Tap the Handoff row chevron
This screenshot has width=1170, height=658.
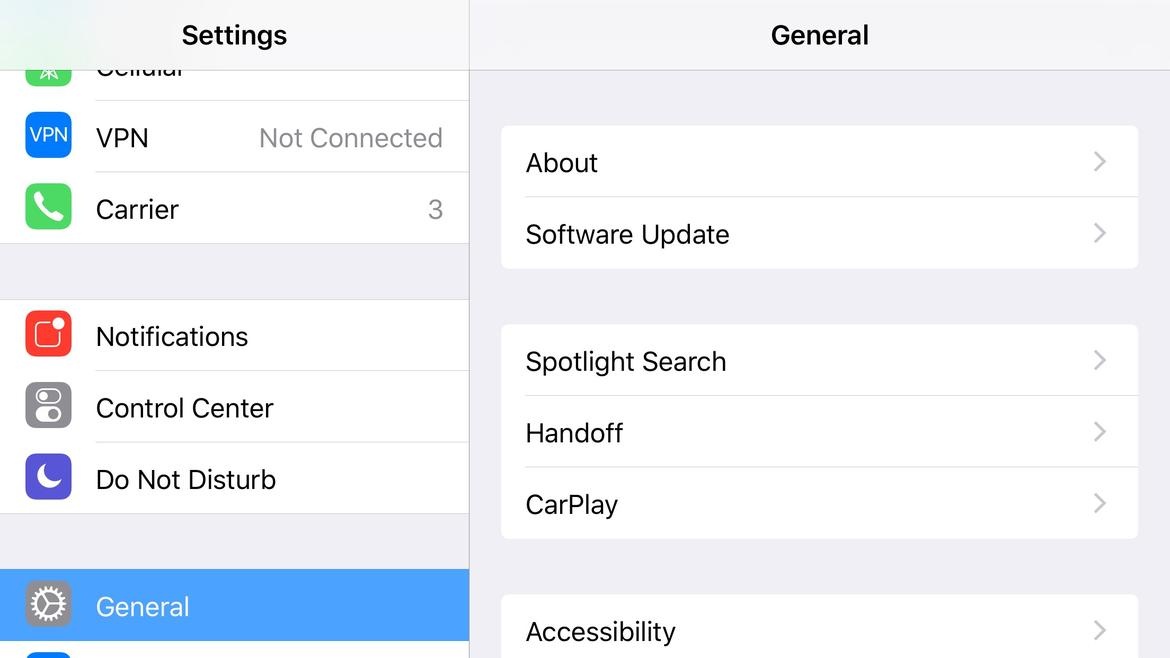click(1099, 432)
